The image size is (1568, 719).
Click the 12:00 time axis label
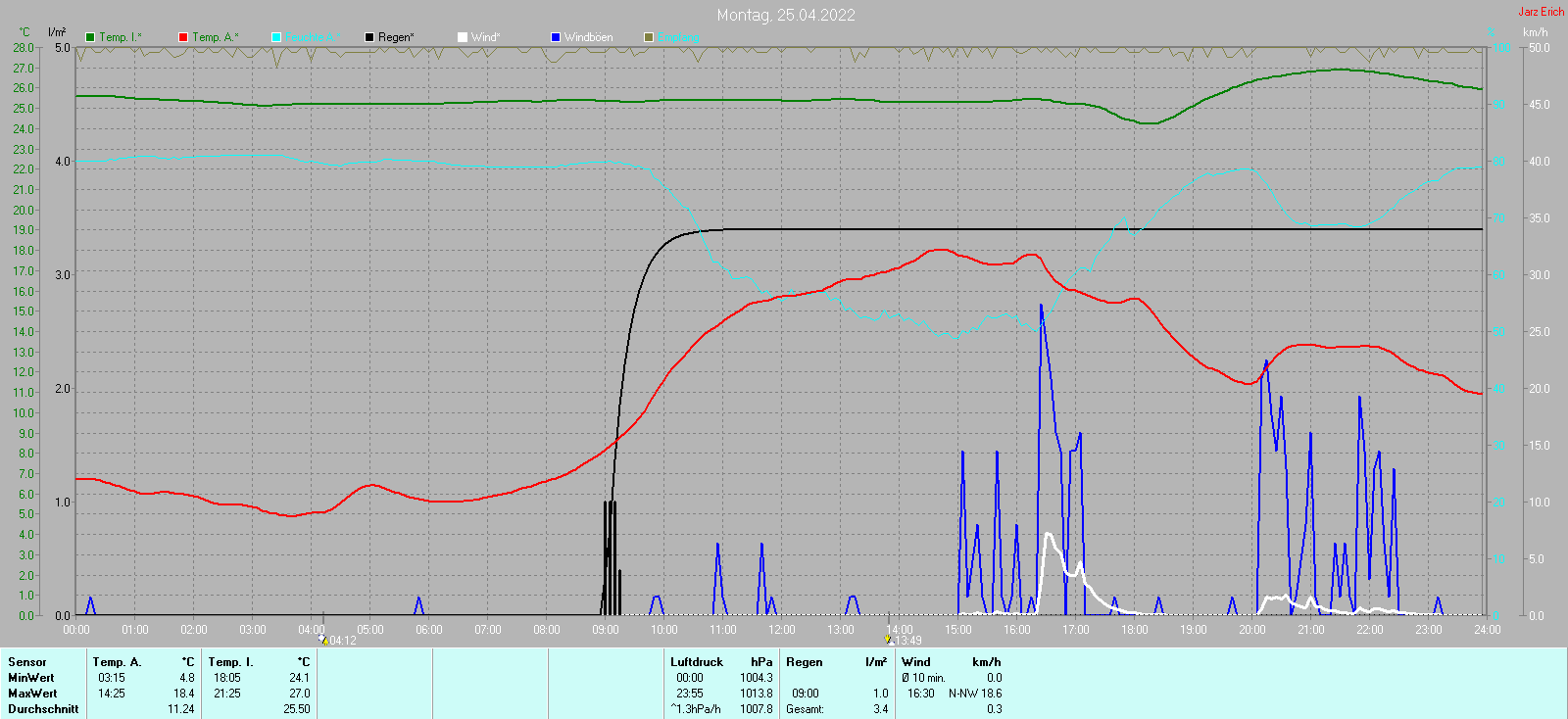point(782,630)
